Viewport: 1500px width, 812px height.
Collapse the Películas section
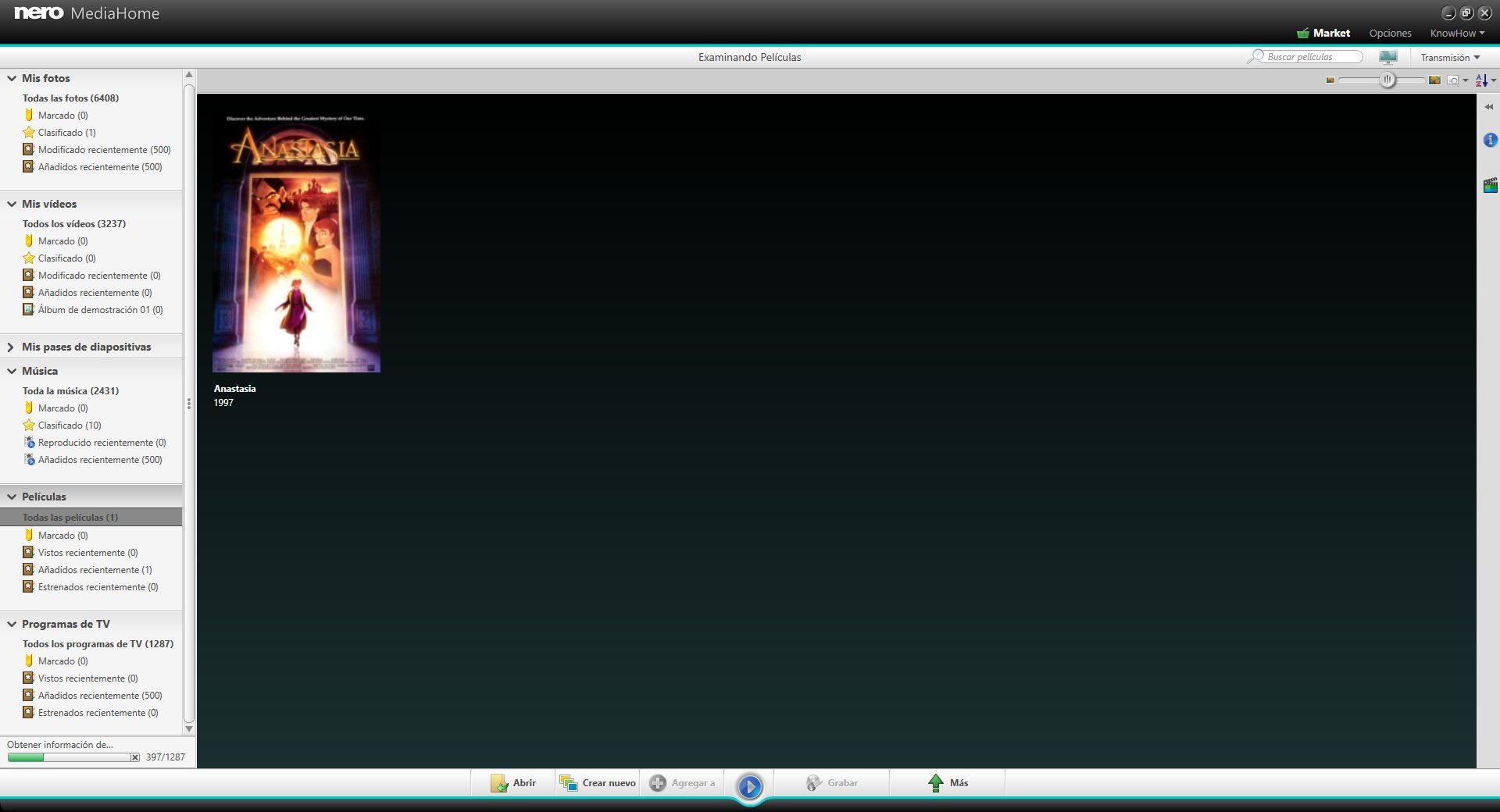click(12, 497)
